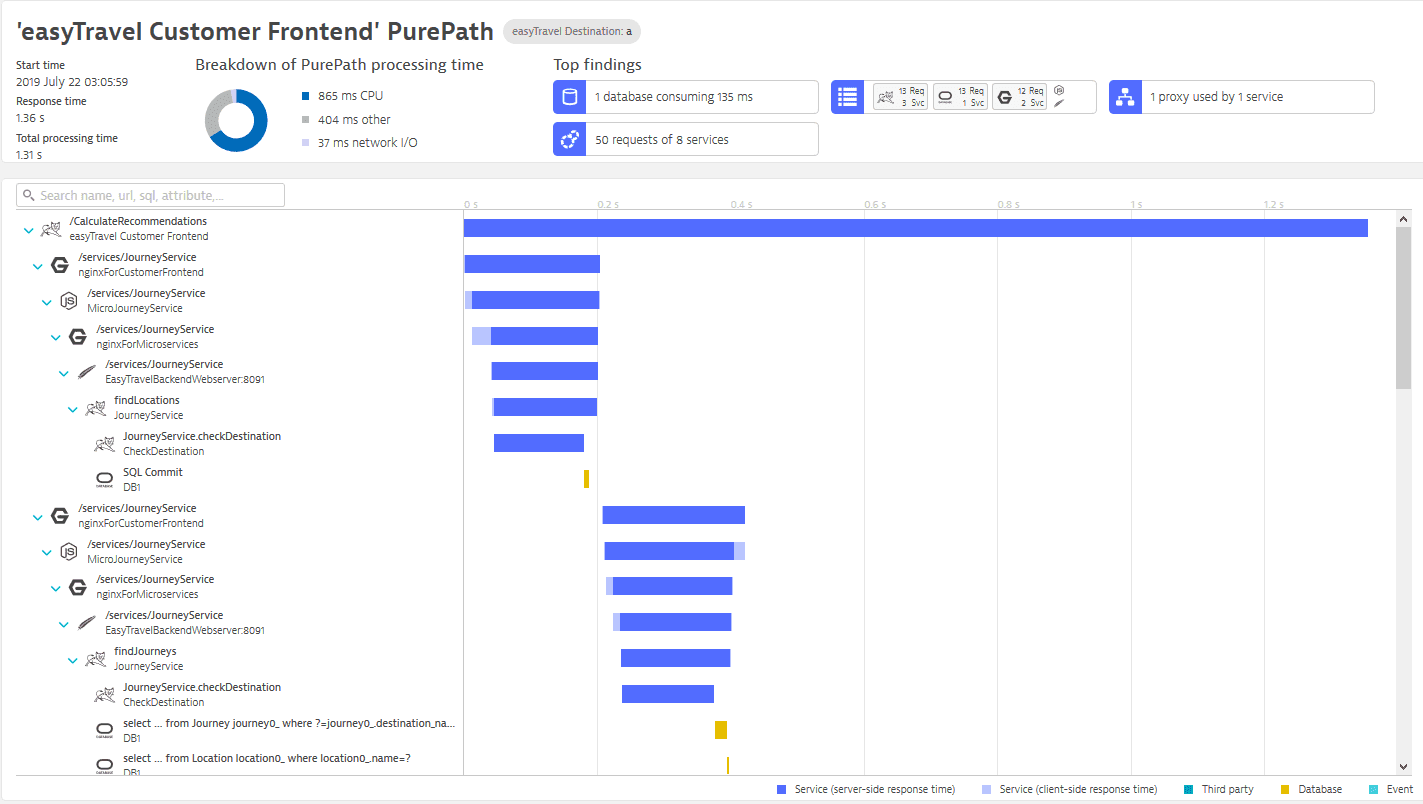The height and width of the screenshot is (804, 1423).
Task: Click the 'Service (client-side response time)' legend swatch
Action: (x=987, y=789)
